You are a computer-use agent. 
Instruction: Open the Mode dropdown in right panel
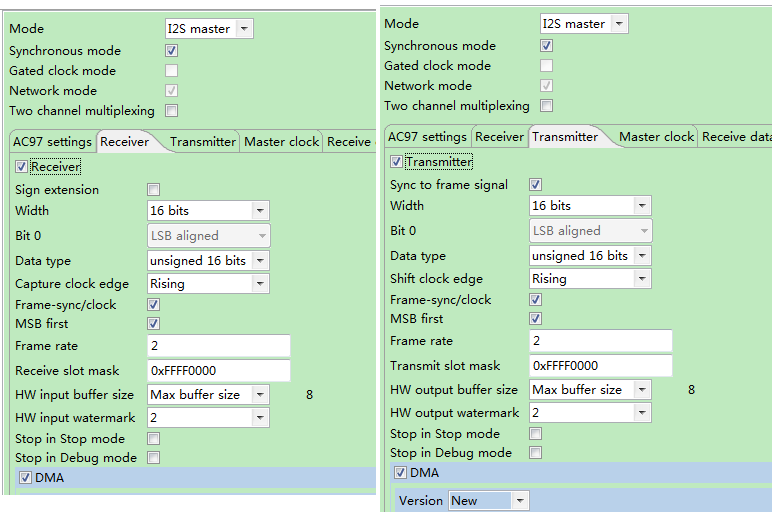[x=584, y=24]
